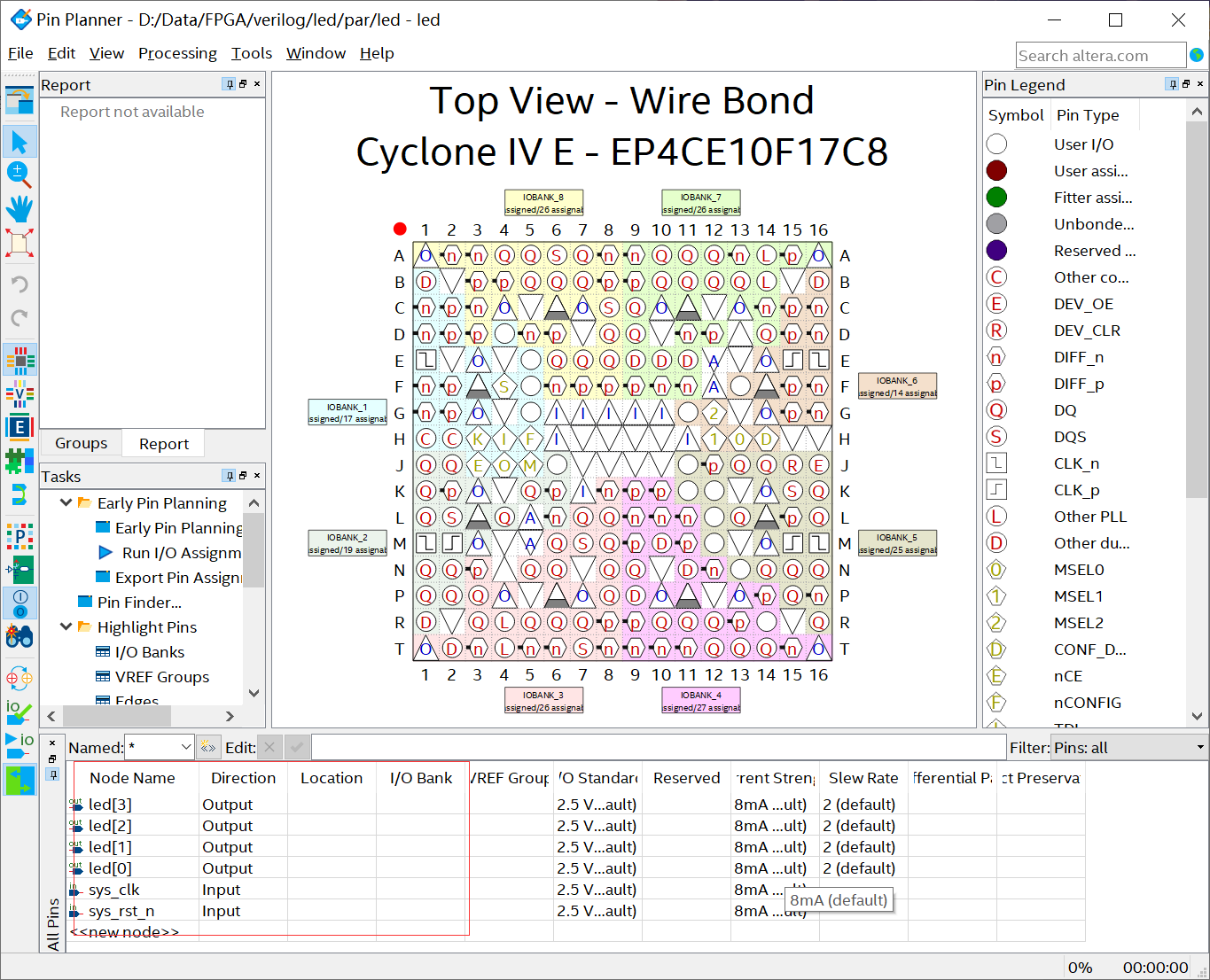
Task: Close the Pin Legend panel
Action: coord(1200,84)
